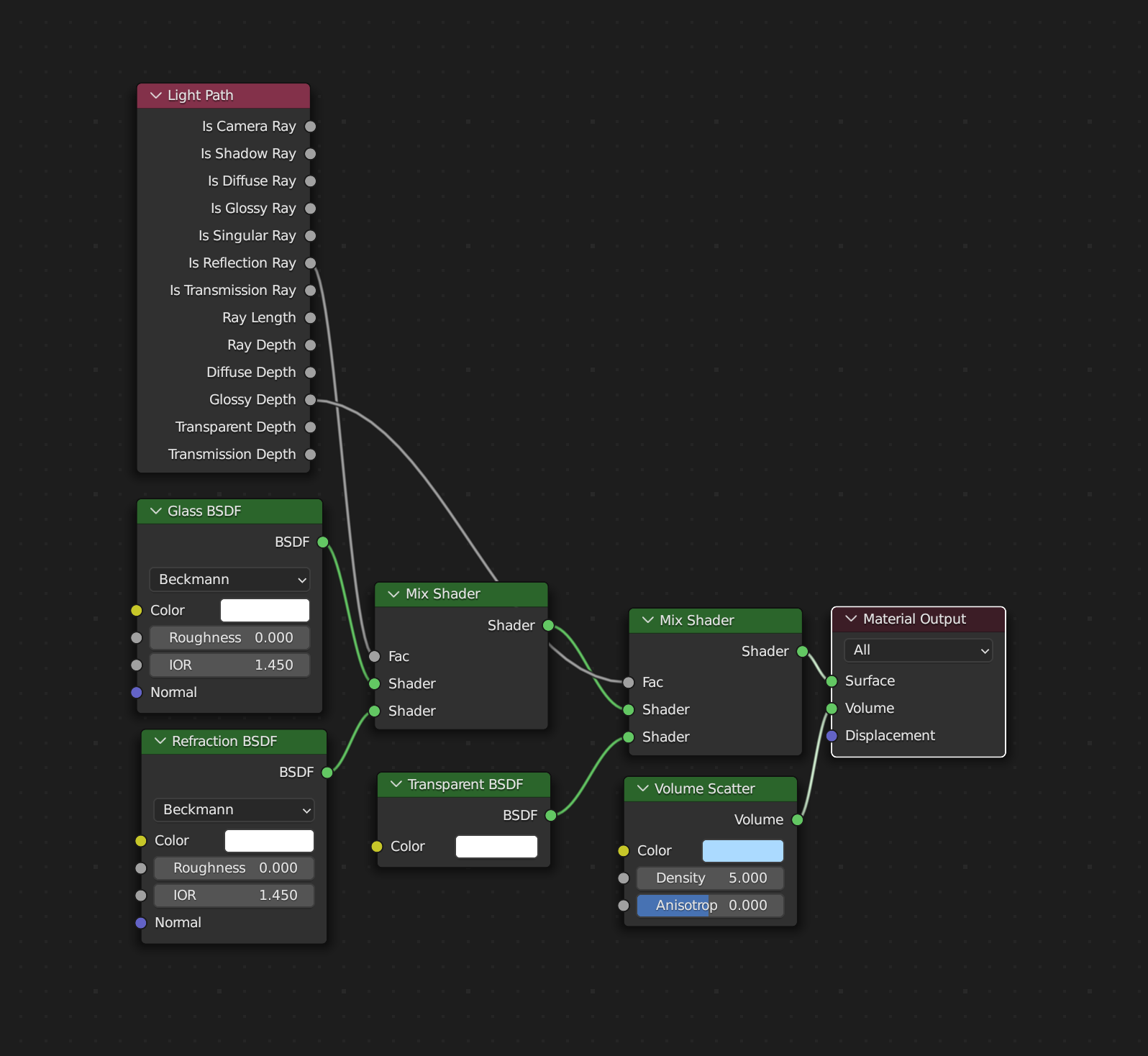The image size is (1148, 1056).
Task: Click Refraction BSDF Roughness value field
Action: [x=234, y=868]
